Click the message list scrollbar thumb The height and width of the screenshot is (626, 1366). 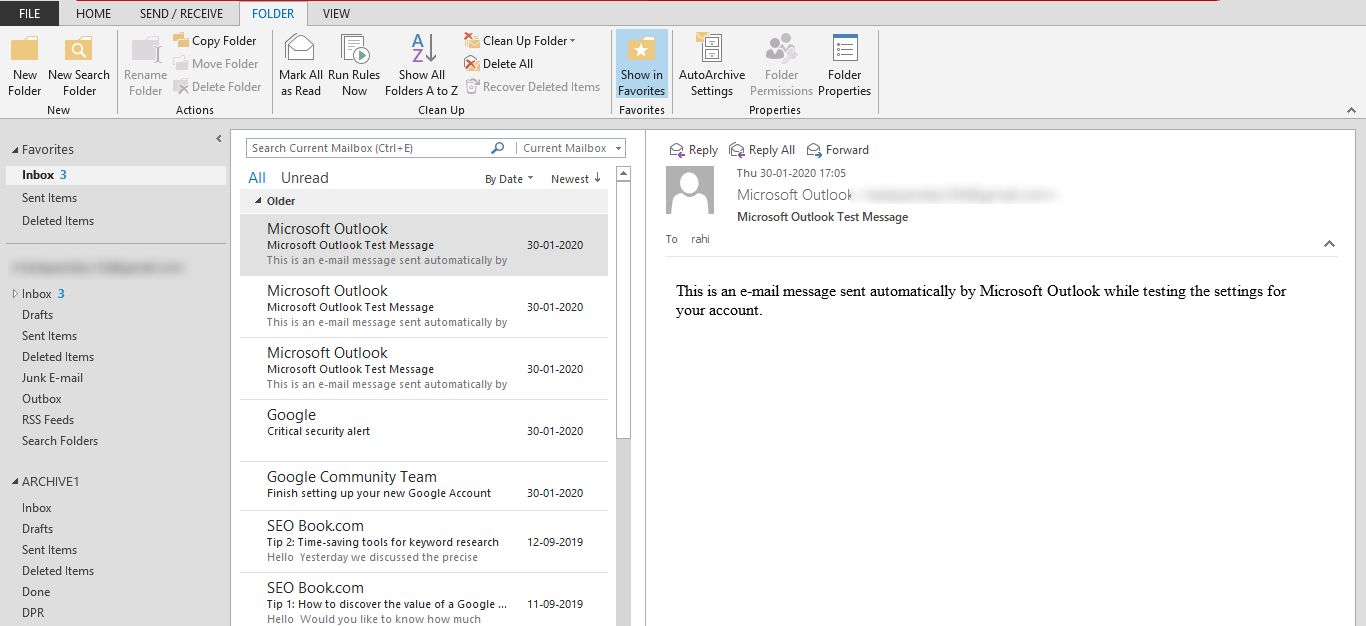[623, 310]
